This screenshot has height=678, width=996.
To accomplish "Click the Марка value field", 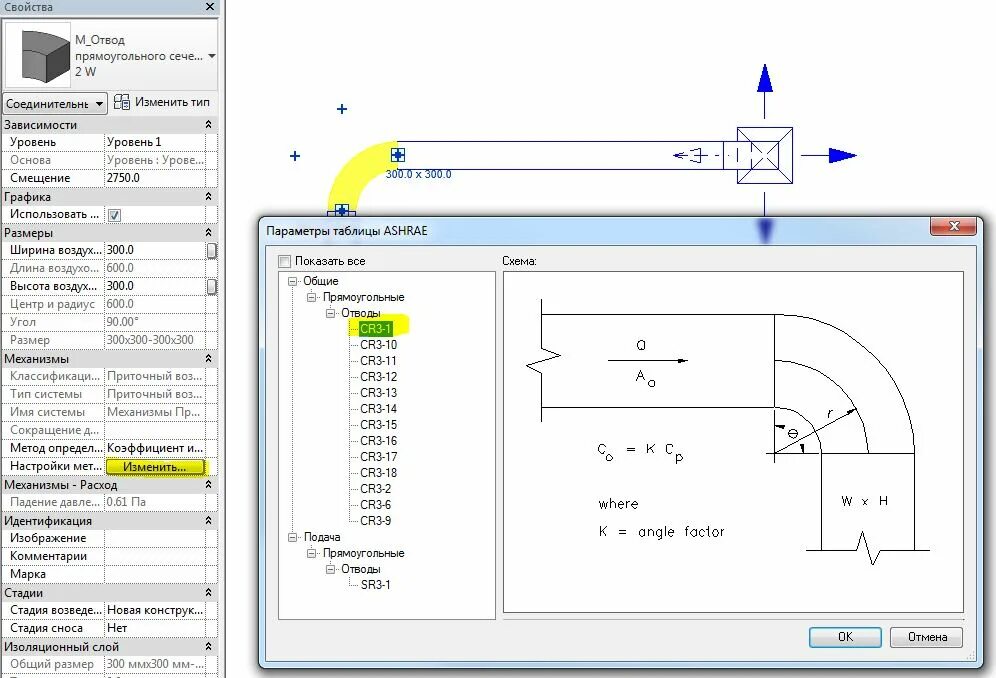I will coord(154,574).
